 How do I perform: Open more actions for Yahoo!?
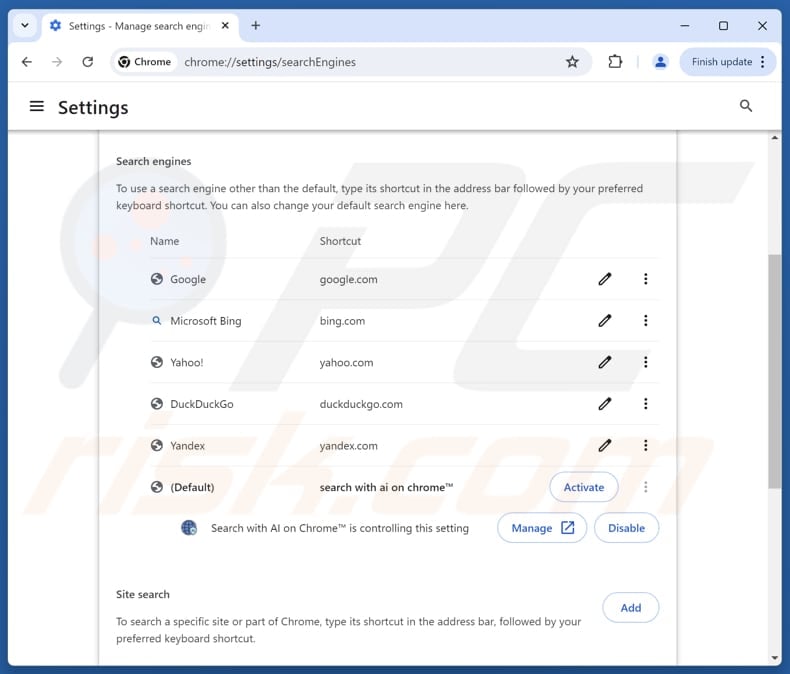(645, 362)
